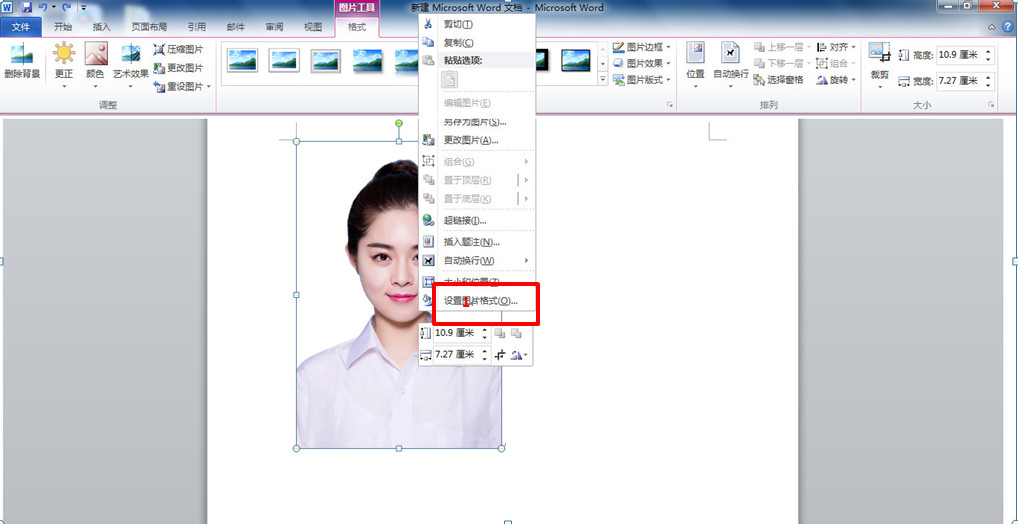1018x524 pixels.
Task: Click 压缩图片 compress pictures
Action: click(x=178, y=49)
